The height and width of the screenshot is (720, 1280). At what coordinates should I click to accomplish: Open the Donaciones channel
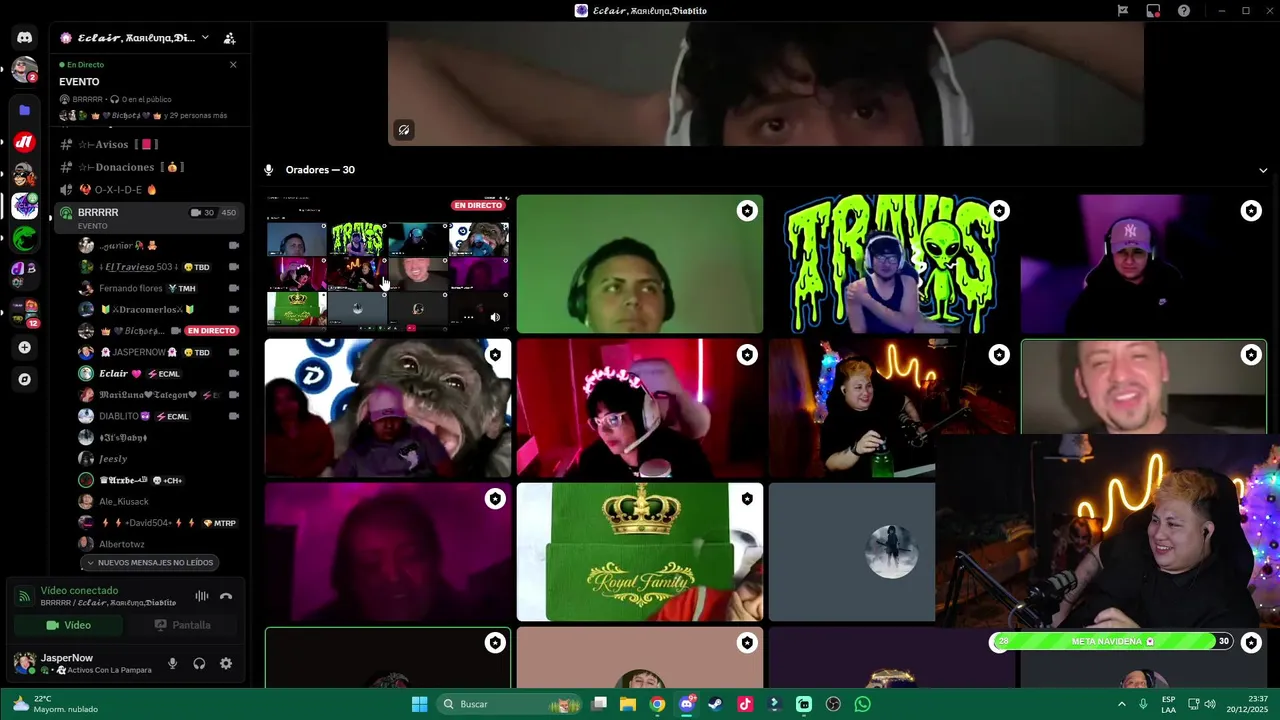150,167
